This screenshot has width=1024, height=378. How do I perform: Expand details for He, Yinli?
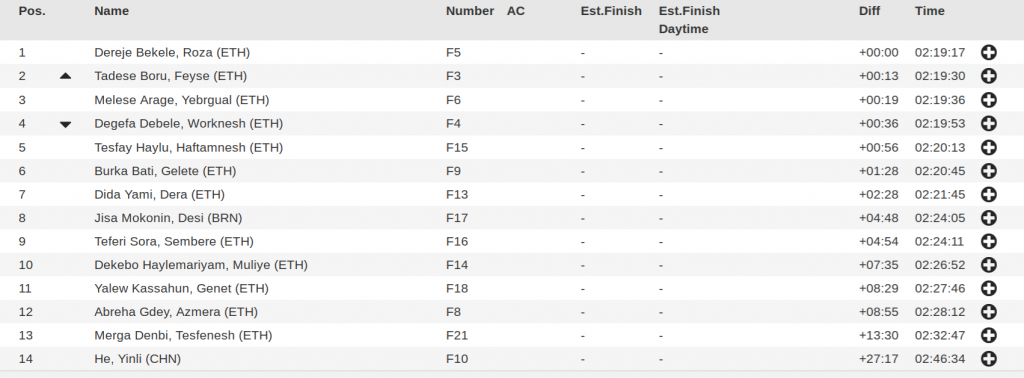pos(989,359)
